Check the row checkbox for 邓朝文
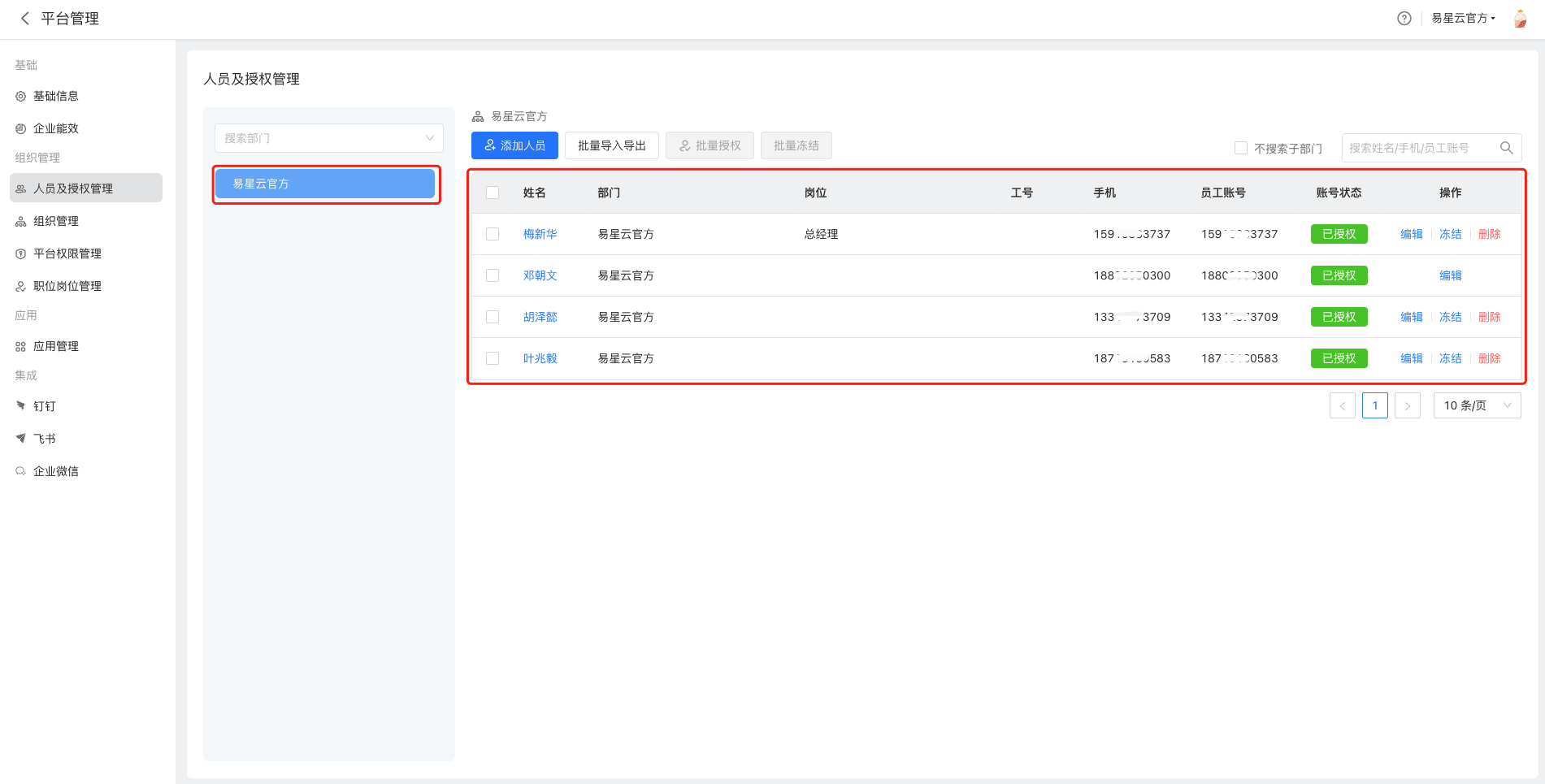The width and height of the screenshot is (1545, 784). [x=493, y=275]
